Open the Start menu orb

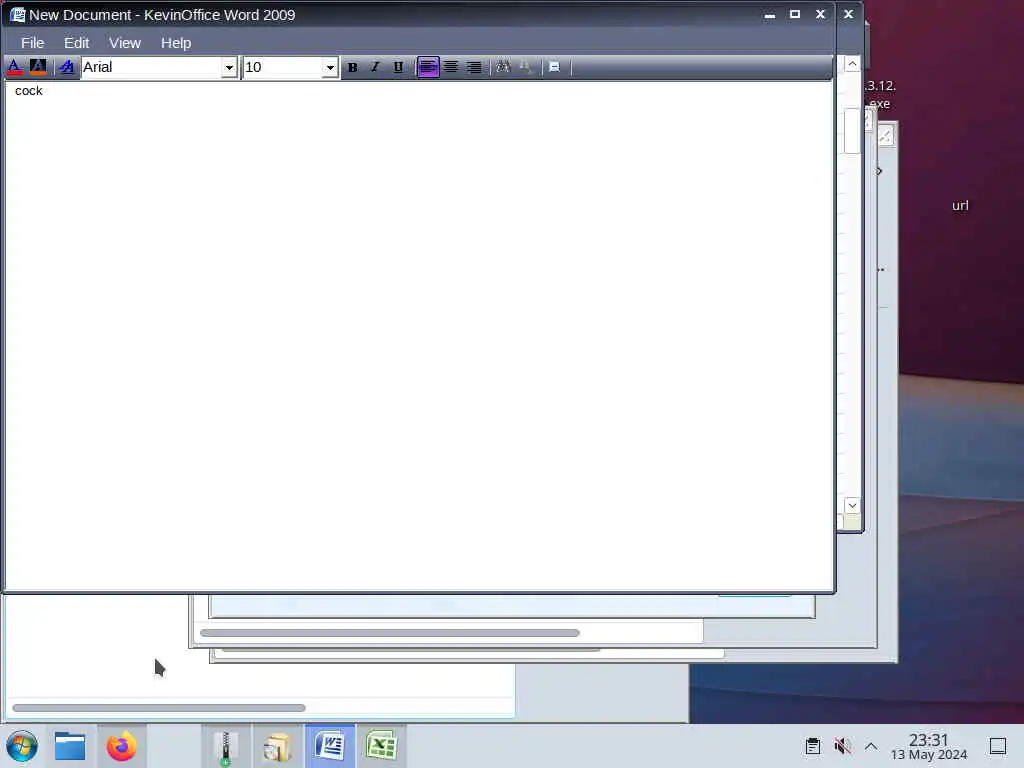22,746
